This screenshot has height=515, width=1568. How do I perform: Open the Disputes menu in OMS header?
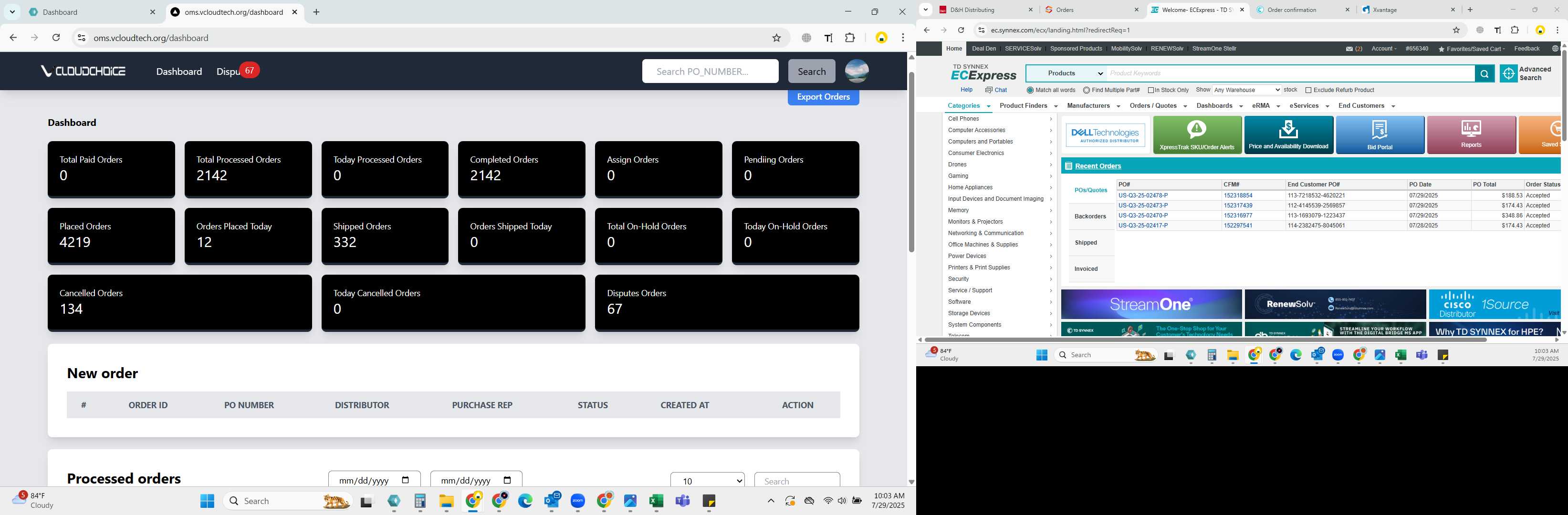228,72
